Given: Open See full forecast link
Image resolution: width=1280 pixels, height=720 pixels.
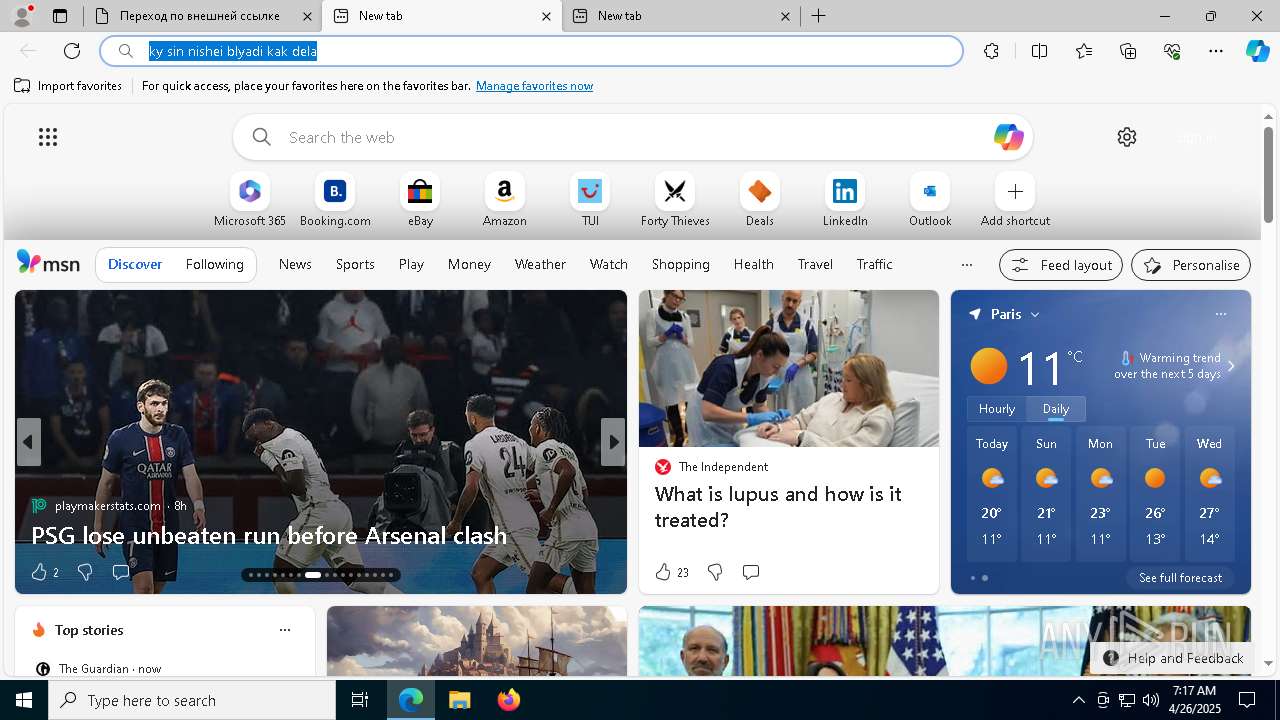Looking at the screenshot, I should 1180,578.
